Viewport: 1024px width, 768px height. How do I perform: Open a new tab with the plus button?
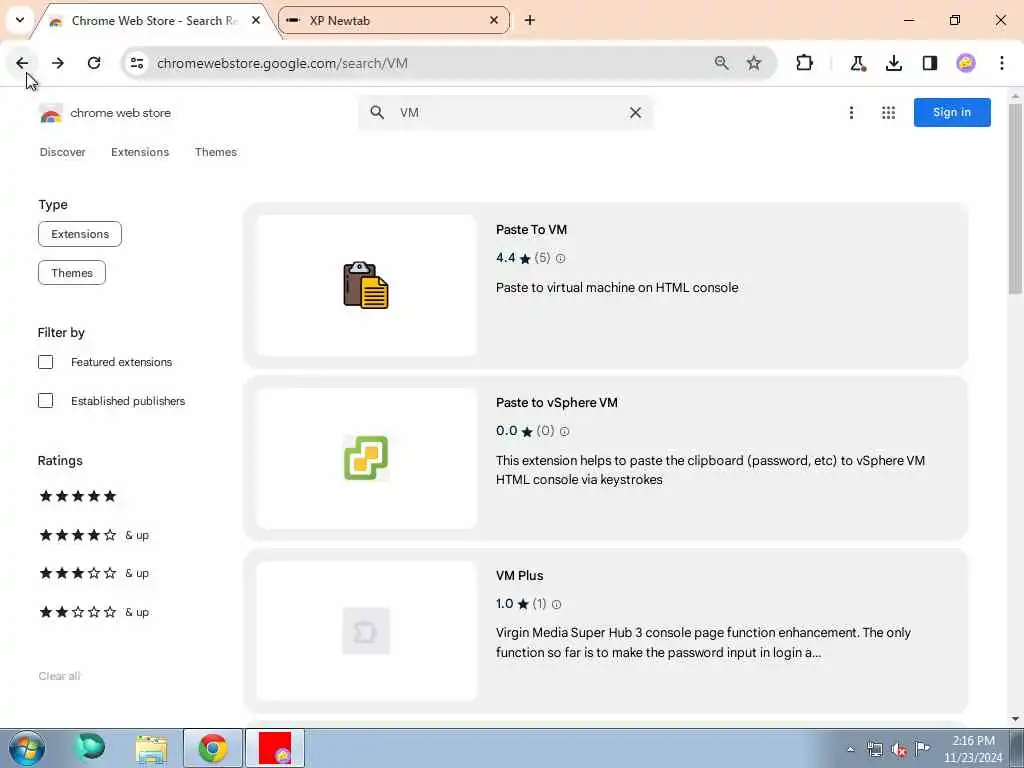pyautogui.click(x=530, y=20)
